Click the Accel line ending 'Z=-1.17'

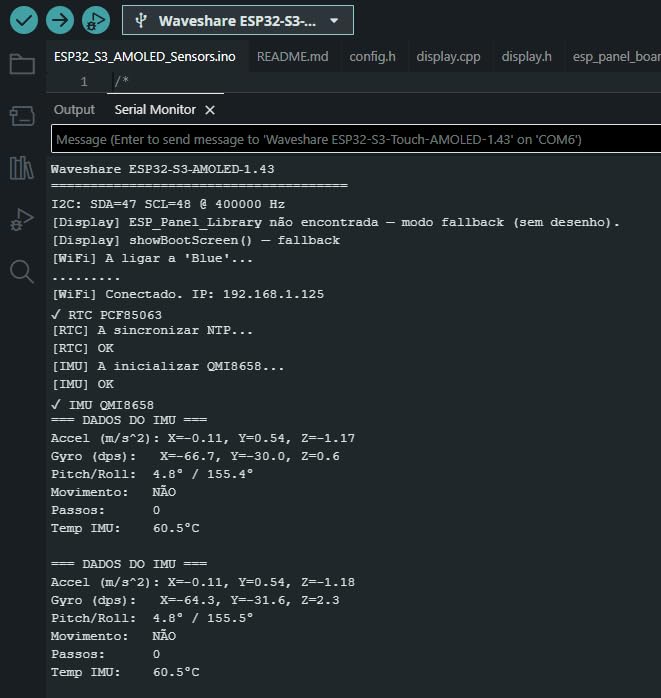203,438
